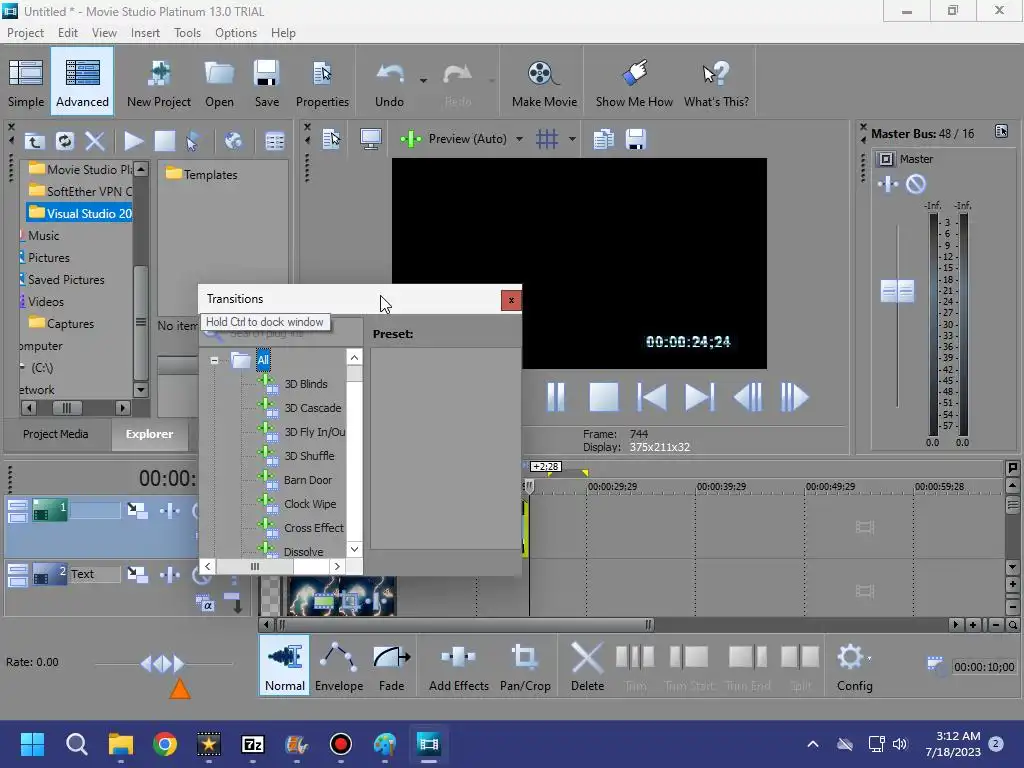The image size is (1024, 768).
Task: Save preview snapshot to file
Action: pos(635,138)
